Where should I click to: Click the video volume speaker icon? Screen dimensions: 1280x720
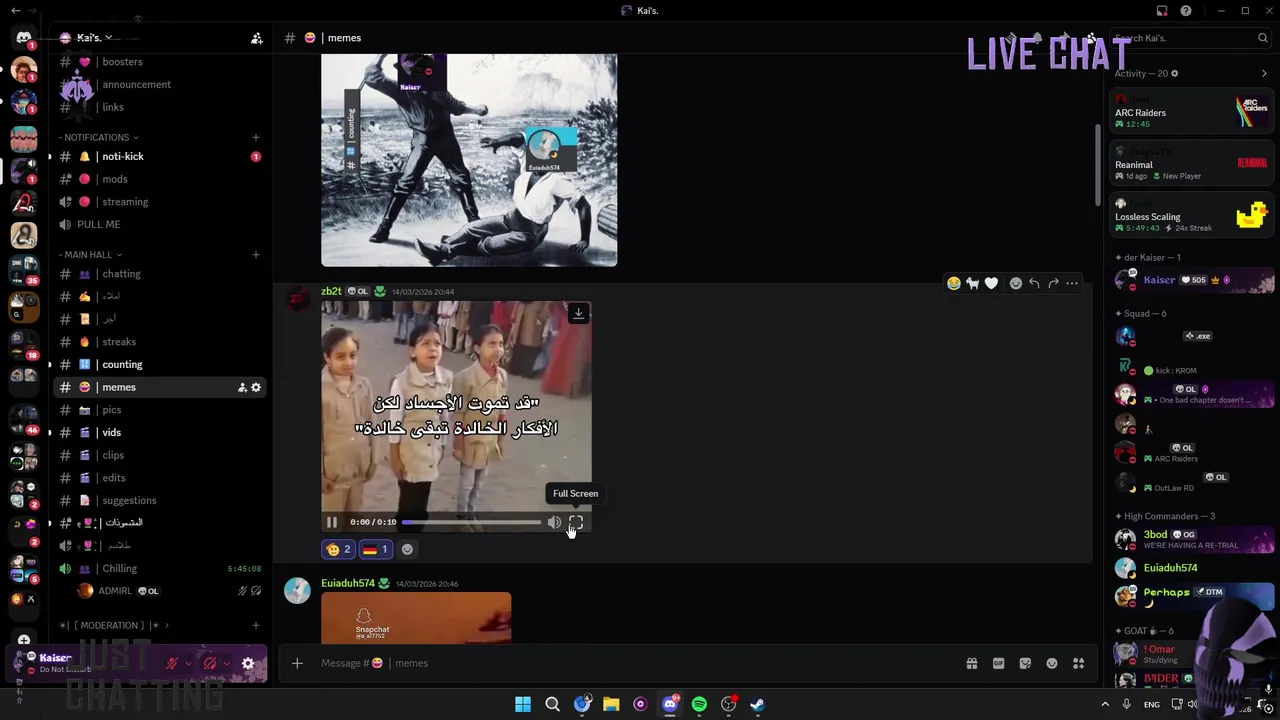[x=554, y=522]
